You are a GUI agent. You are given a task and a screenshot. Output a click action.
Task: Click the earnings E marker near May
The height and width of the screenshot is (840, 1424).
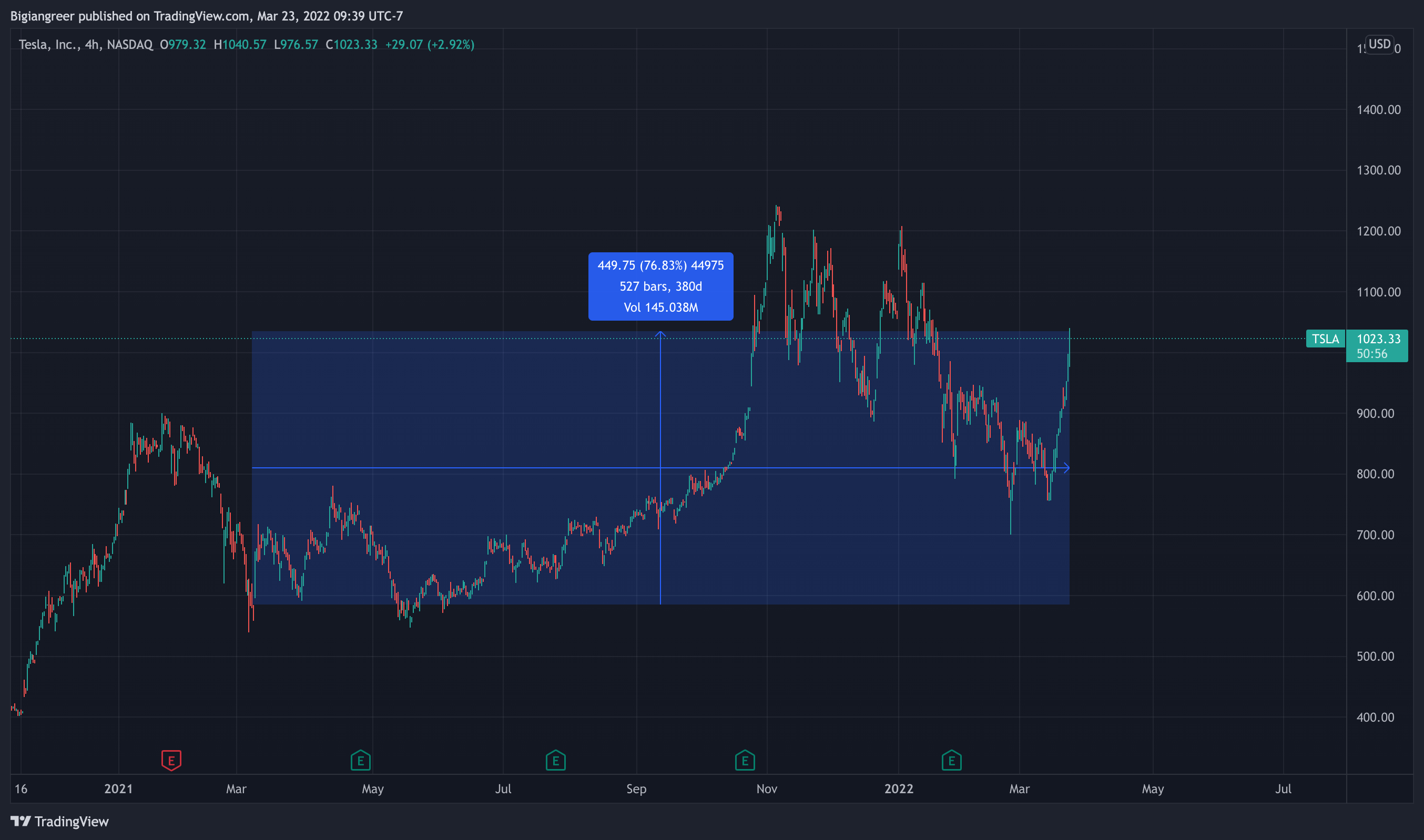361,760
